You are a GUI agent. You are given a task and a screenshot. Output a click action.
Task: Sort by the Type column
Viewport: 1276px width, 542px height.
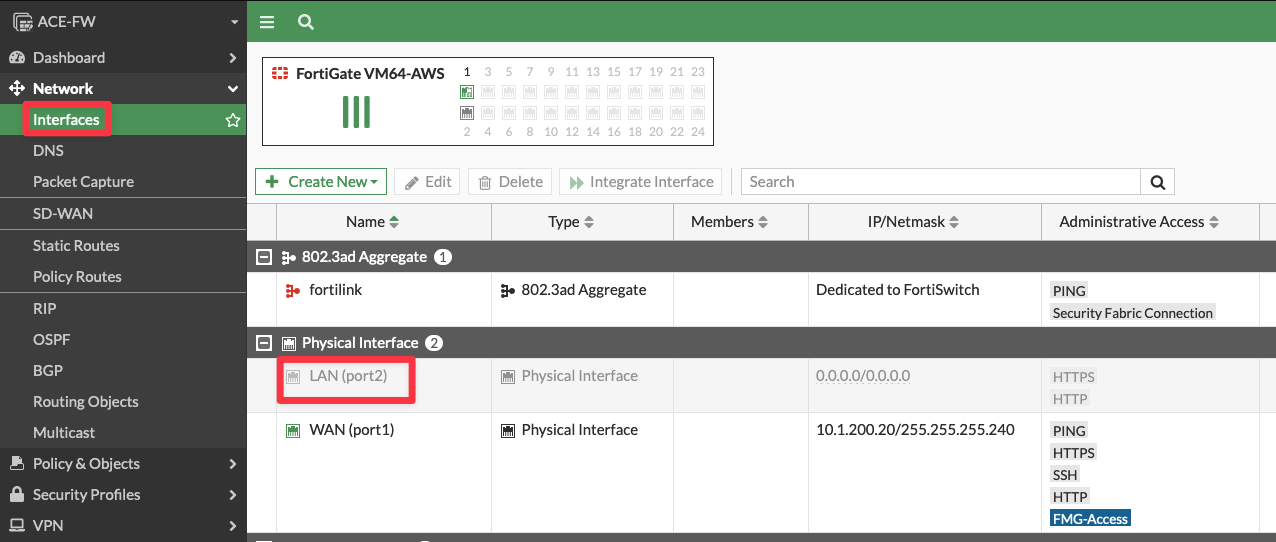point(571,222)
